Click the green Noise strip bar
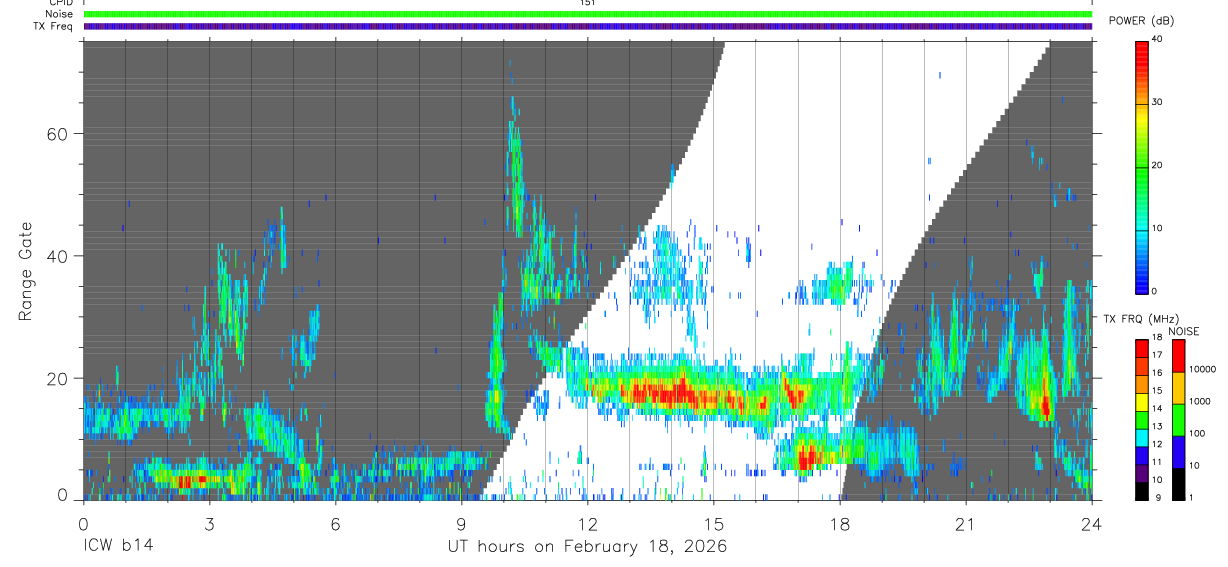The width and height of the screenshot is (1228, 567). click(587, 14)
